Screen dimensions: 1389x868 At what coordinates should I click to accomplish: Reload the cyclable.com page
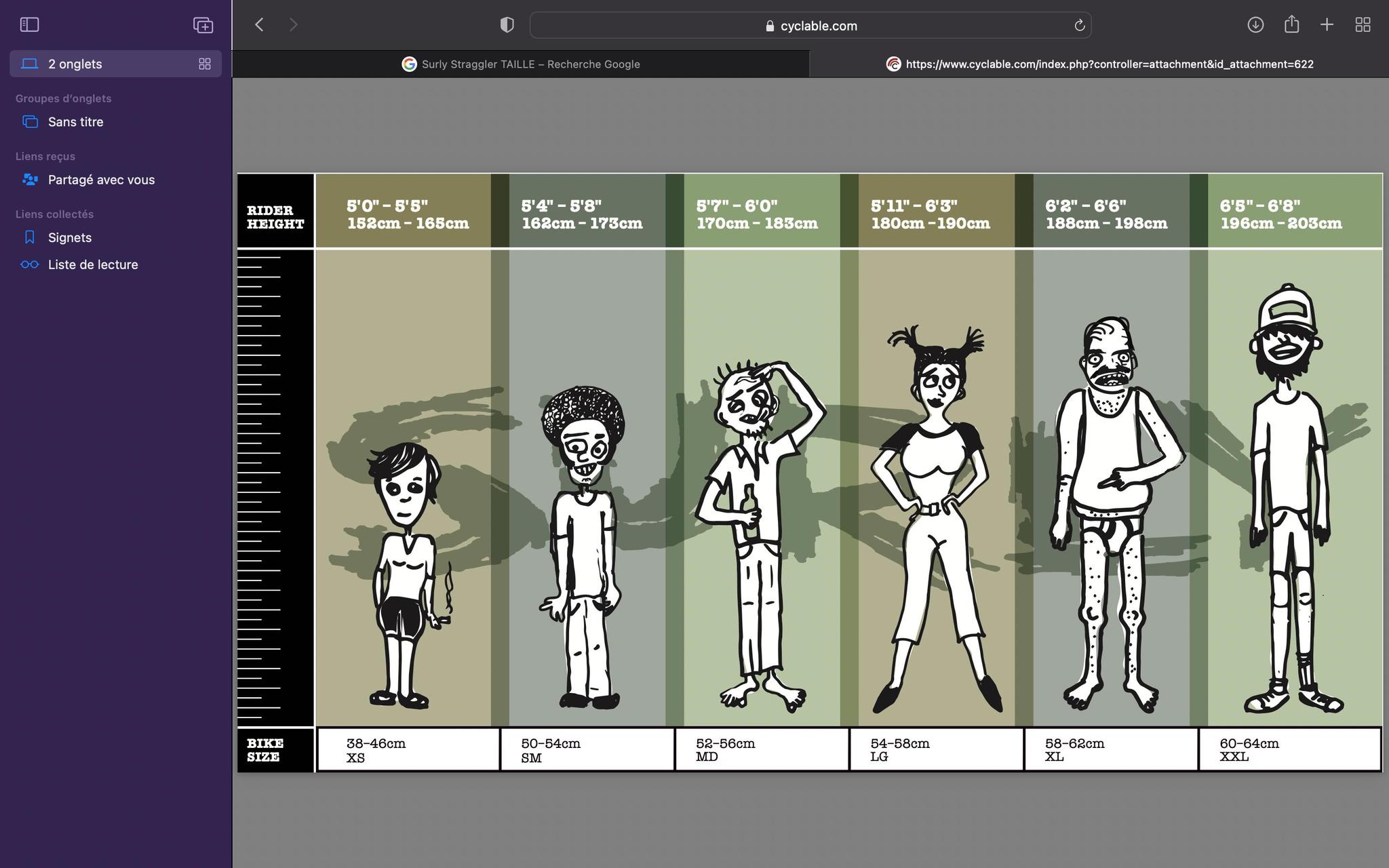[1080, 26]
